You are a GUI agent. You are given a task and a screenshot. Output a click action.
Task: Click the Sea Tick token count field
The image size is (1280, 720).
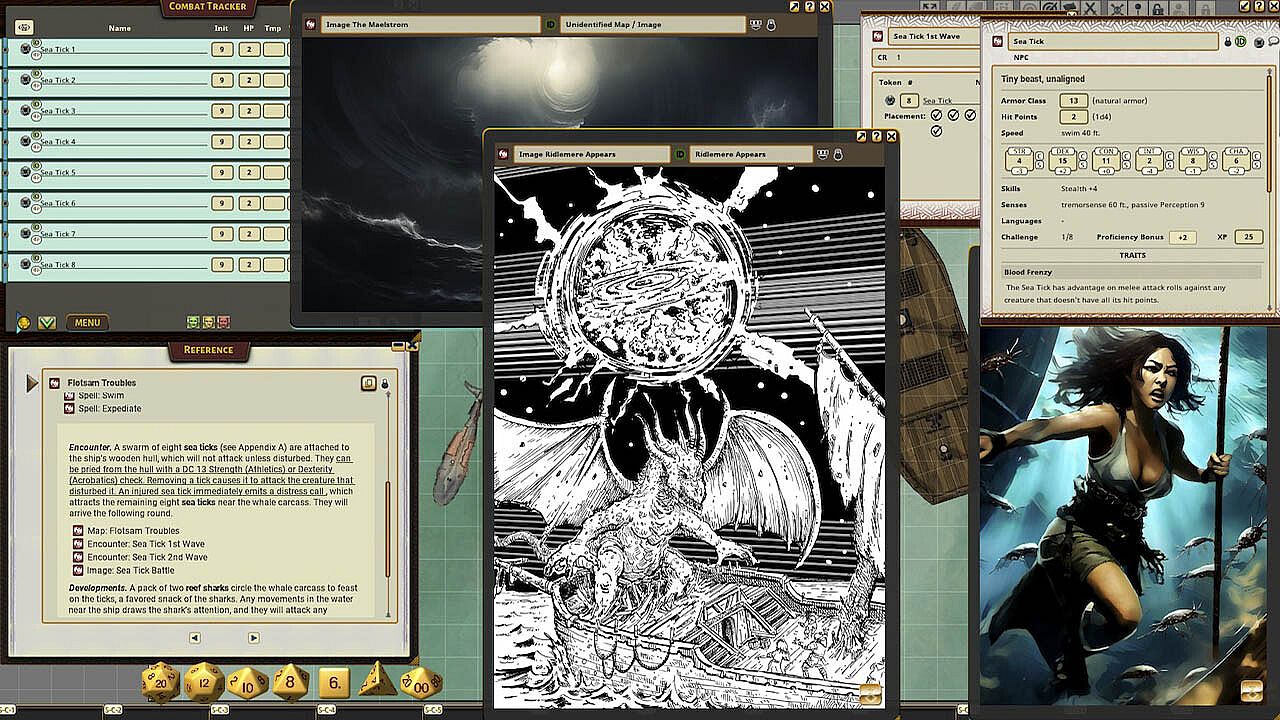[908, 100]
